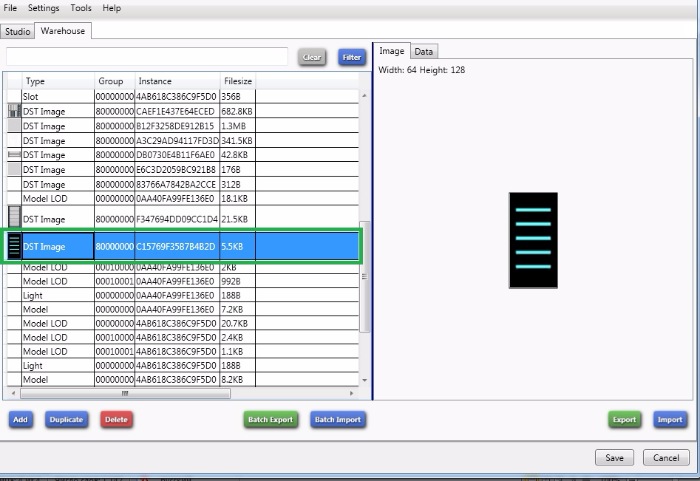Switch to the Studio tab
The width and height of the screenshot is (700, 481).
[x=18, y=31]
